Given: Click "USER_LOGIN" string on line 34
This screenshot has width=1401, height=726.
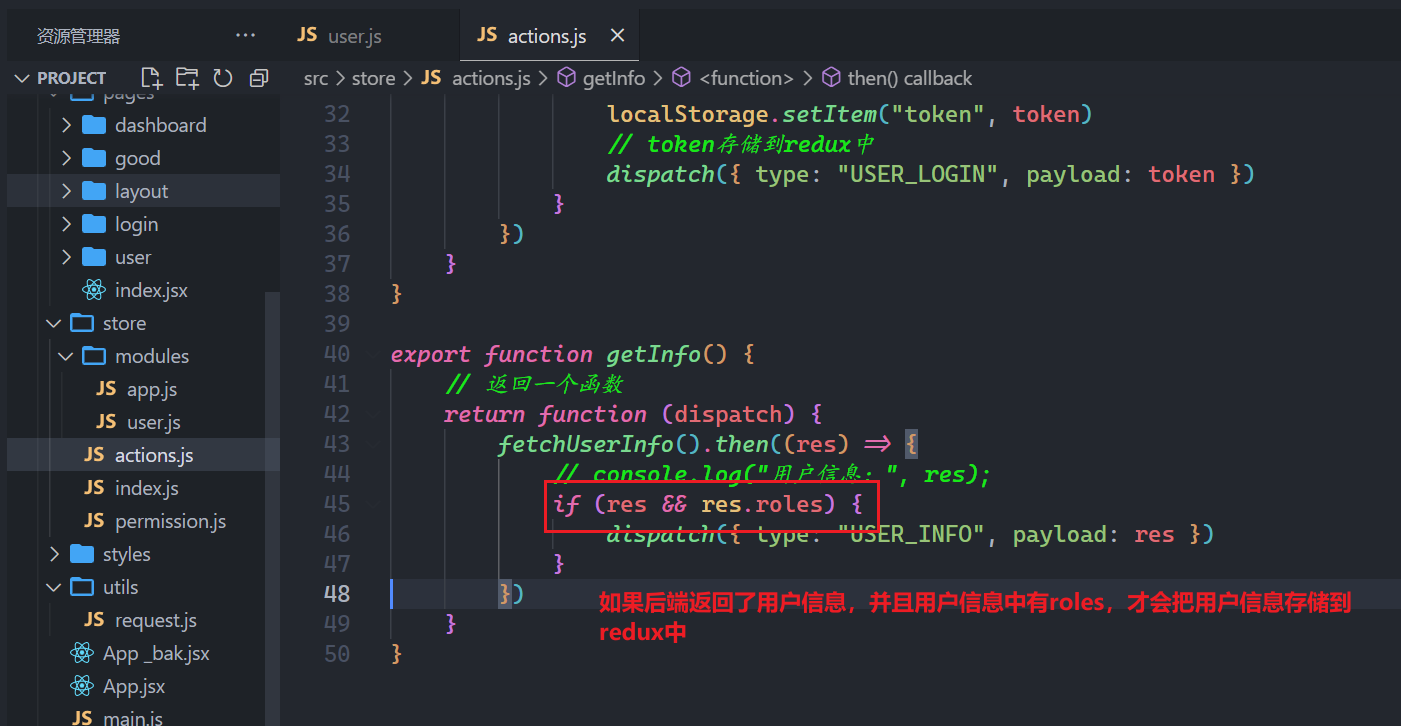Looking at the screenshot, I should pos(918,174).
